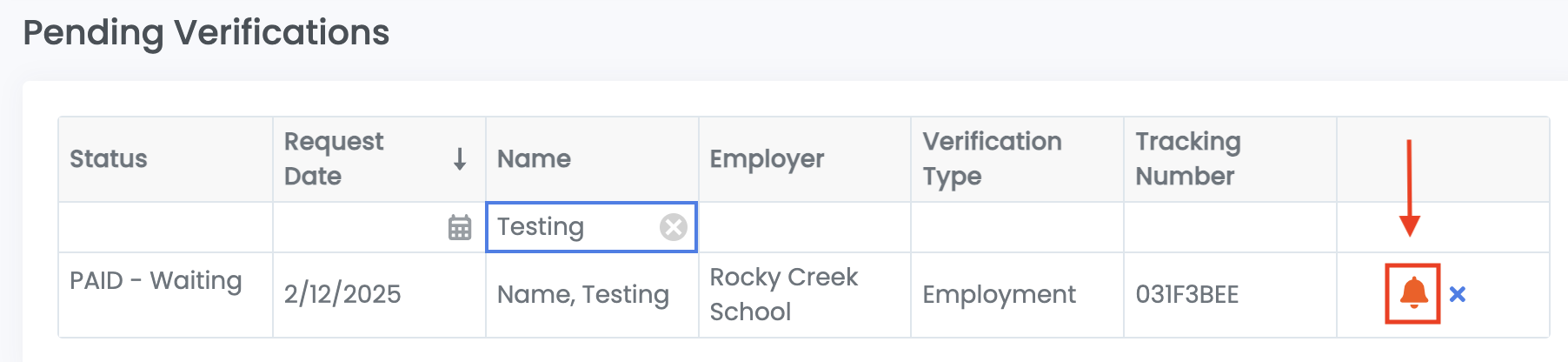Select the Name, Testing row entry
1568x362 pixels.
(582, 295)
